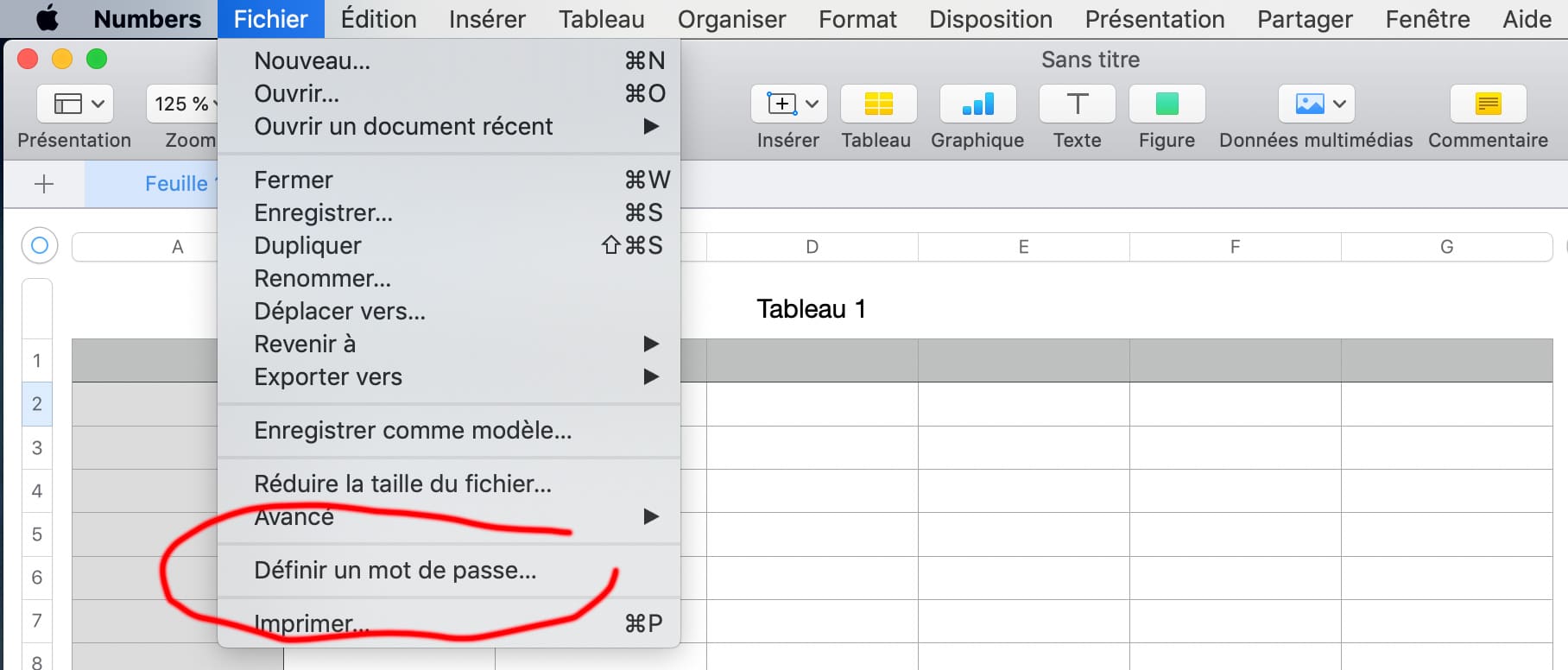Click the Données multimédias image icon
The height and width of the screenshot is (670, 1568).
pos(1316,104)
